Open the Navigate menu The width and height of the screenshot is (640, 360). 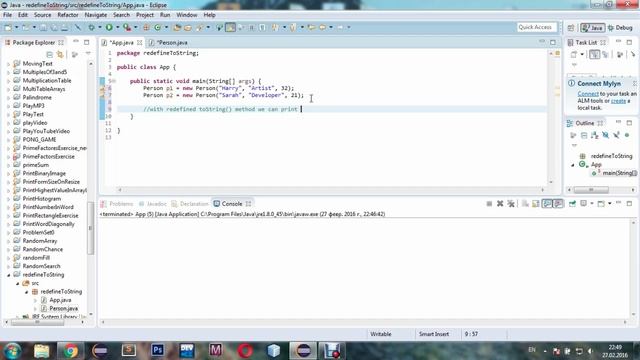pyautogui.click(x=96, y=15)
